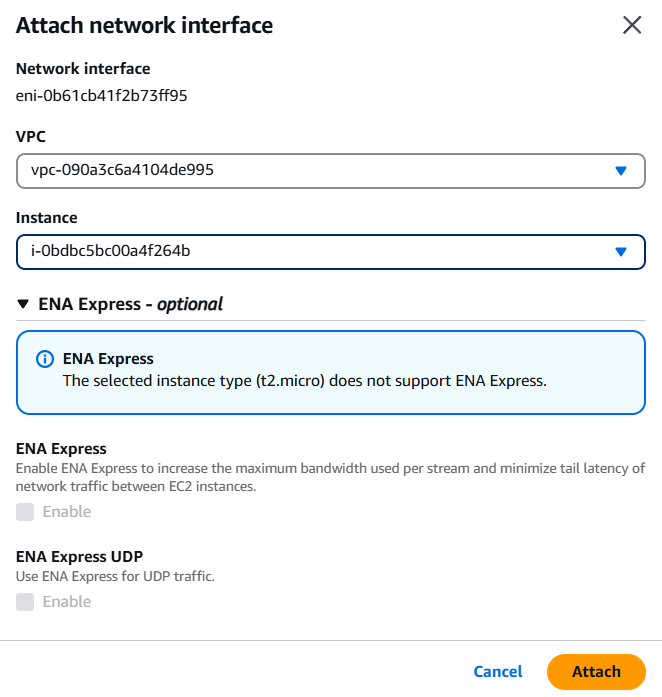Click the t2.micro unsupported message text

coord(305,381)
